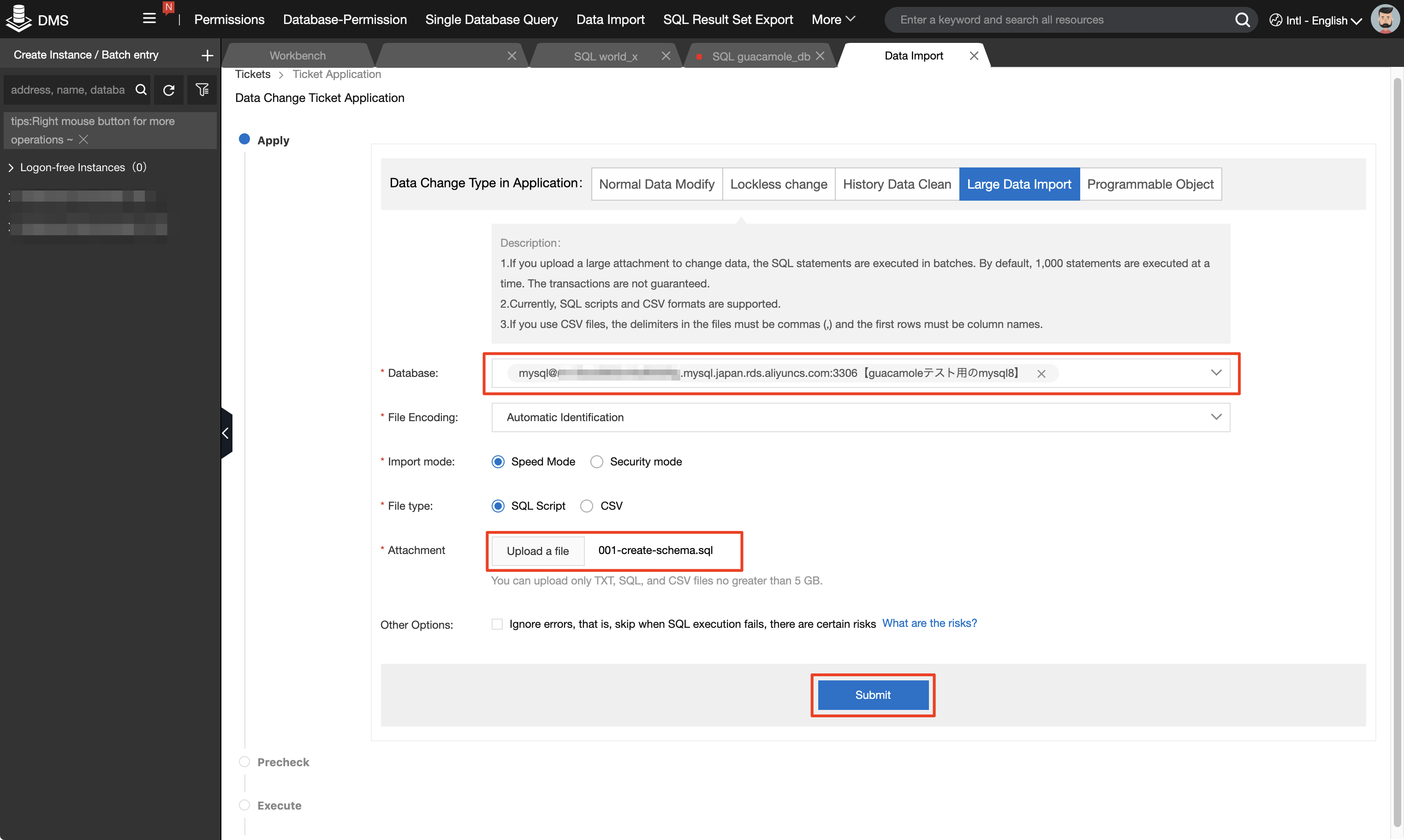The width and height of the screenshot is (1404, 840).
Task: Click the sidebar search magnifier icon
Action: [x=141, y=89]
